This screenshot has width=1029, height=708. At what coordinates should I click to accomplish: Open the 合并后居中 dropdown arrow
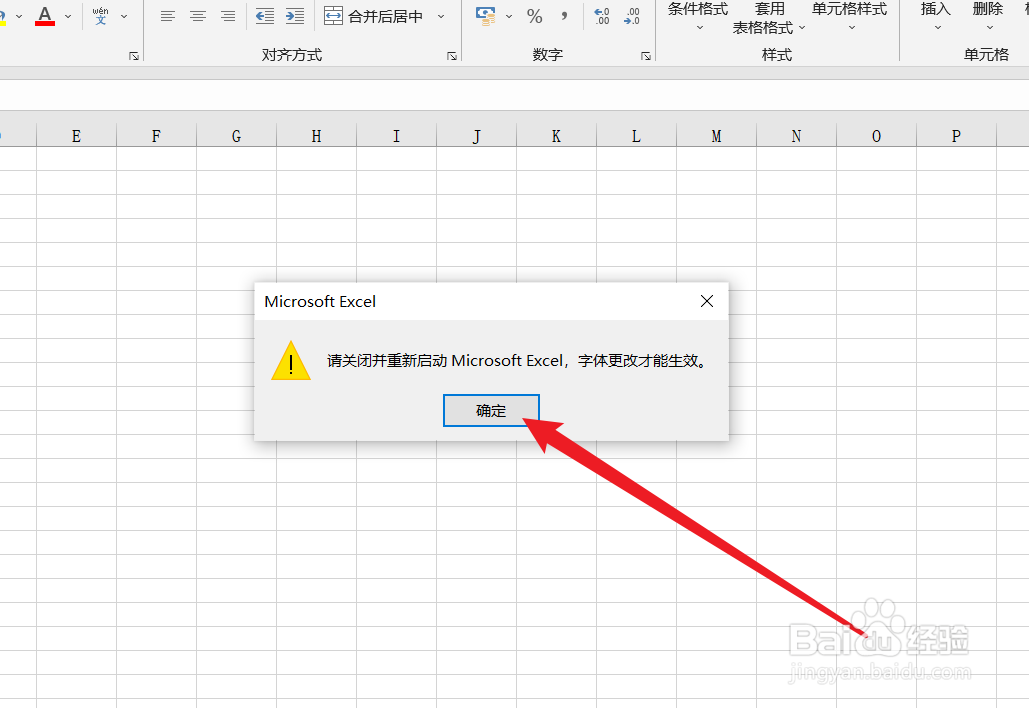coord(441,16)
